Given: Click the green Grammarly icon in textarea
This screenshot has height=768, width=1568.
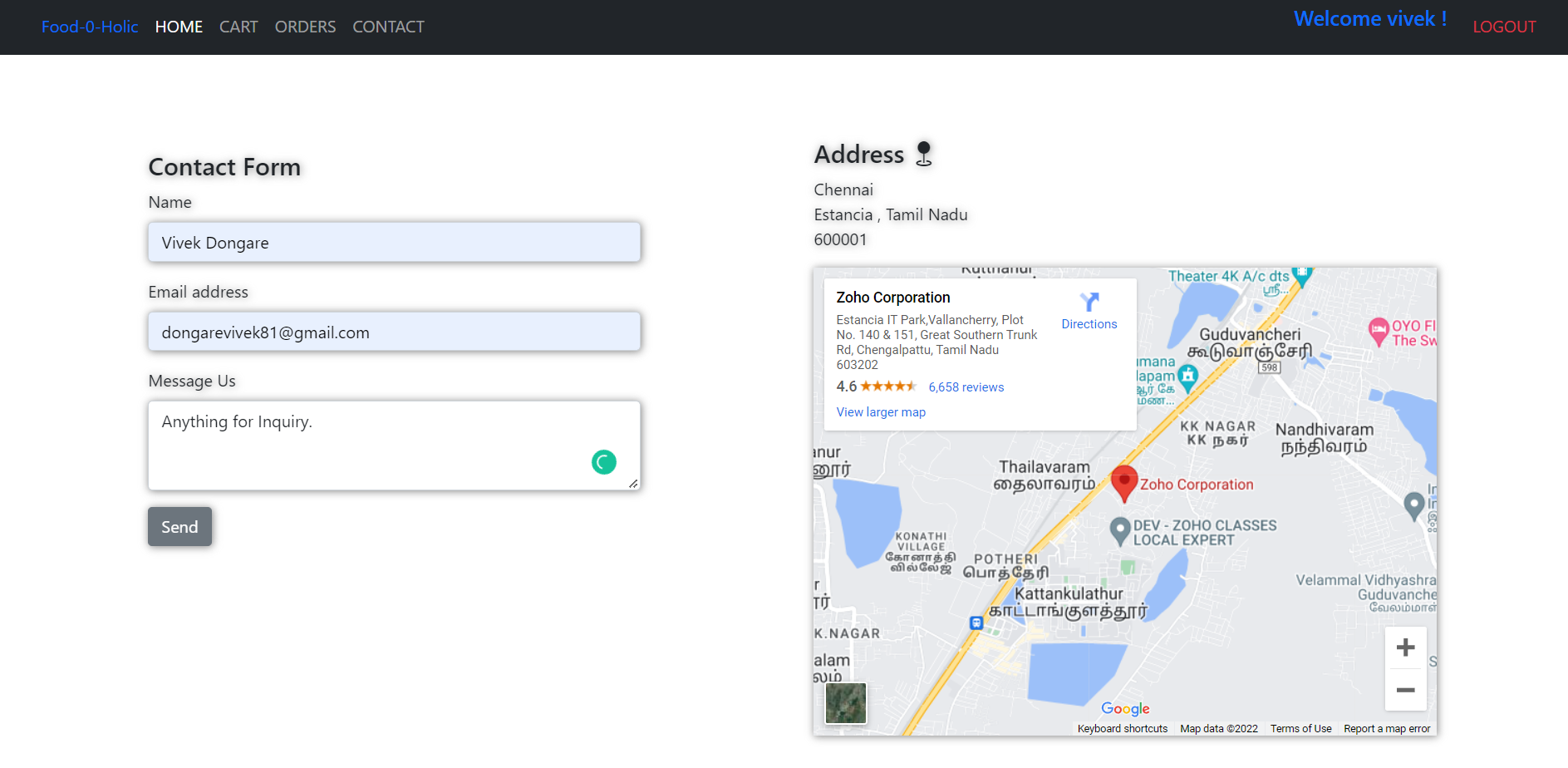Looking at the screenshot, I should pyautogui.click(x=604, y=462).
